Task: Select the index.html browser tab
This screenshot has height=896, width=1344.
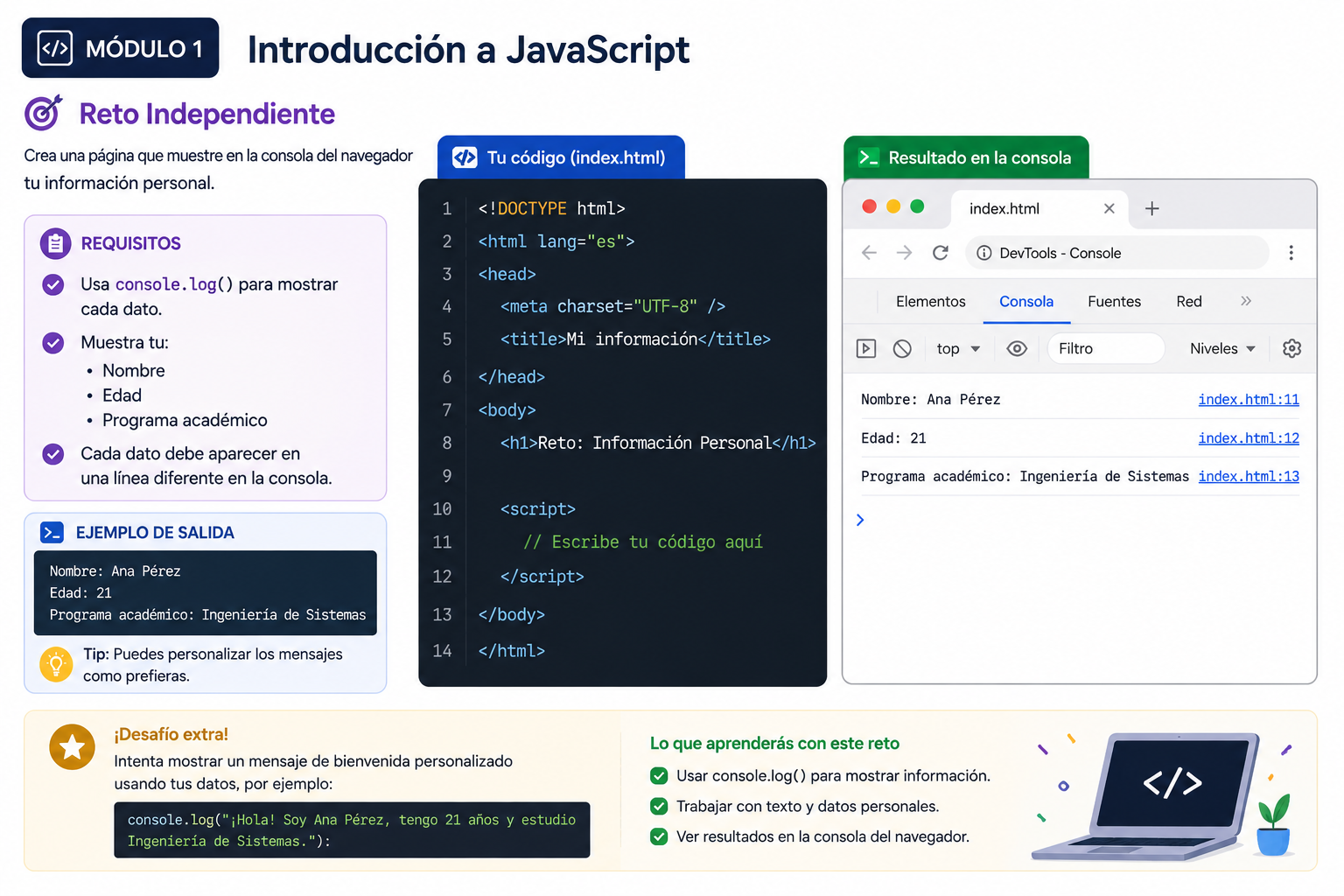Action: (1039, 208)
